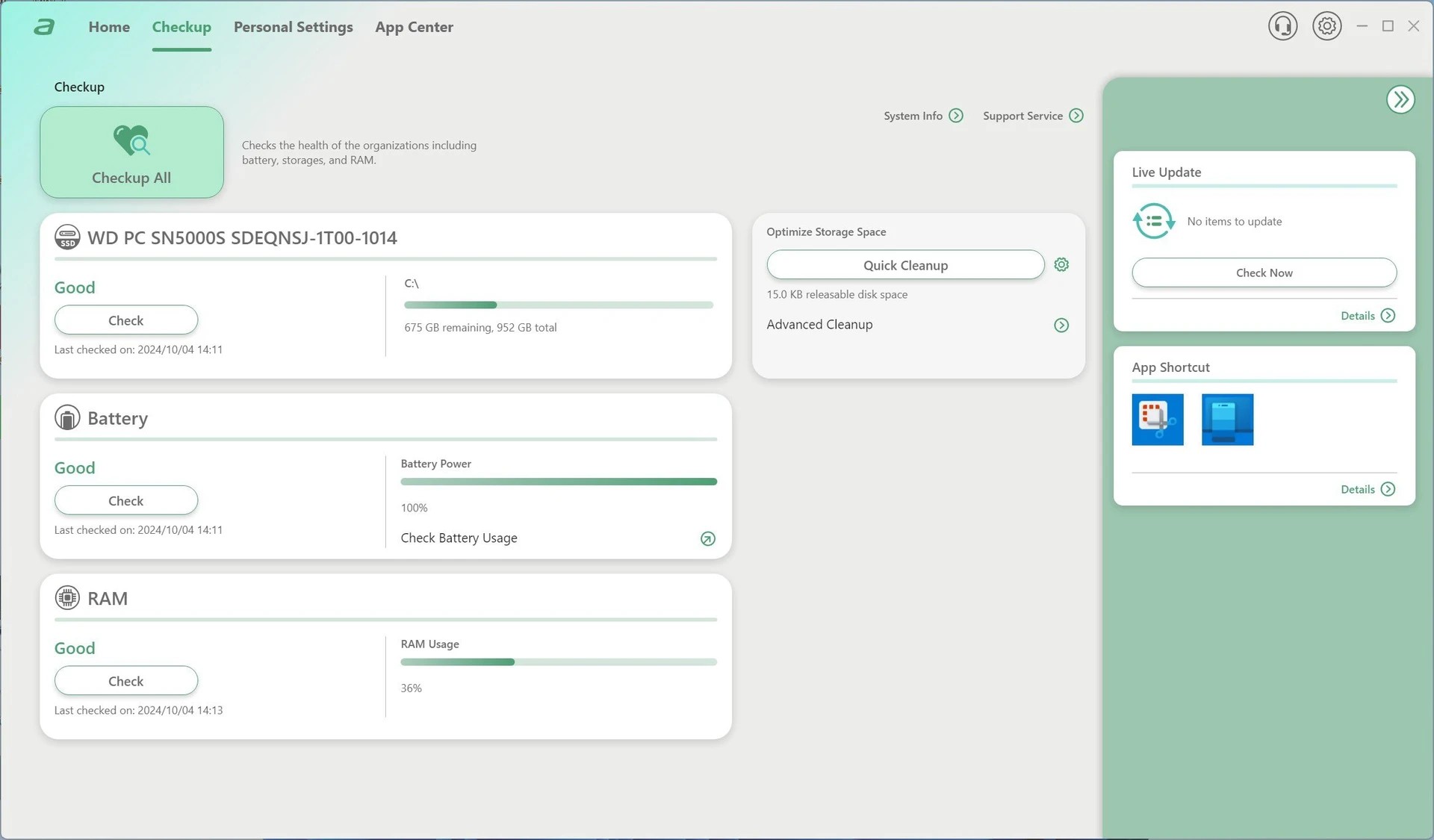Open the blue phone app shortcut

[x=1227, y=420]
